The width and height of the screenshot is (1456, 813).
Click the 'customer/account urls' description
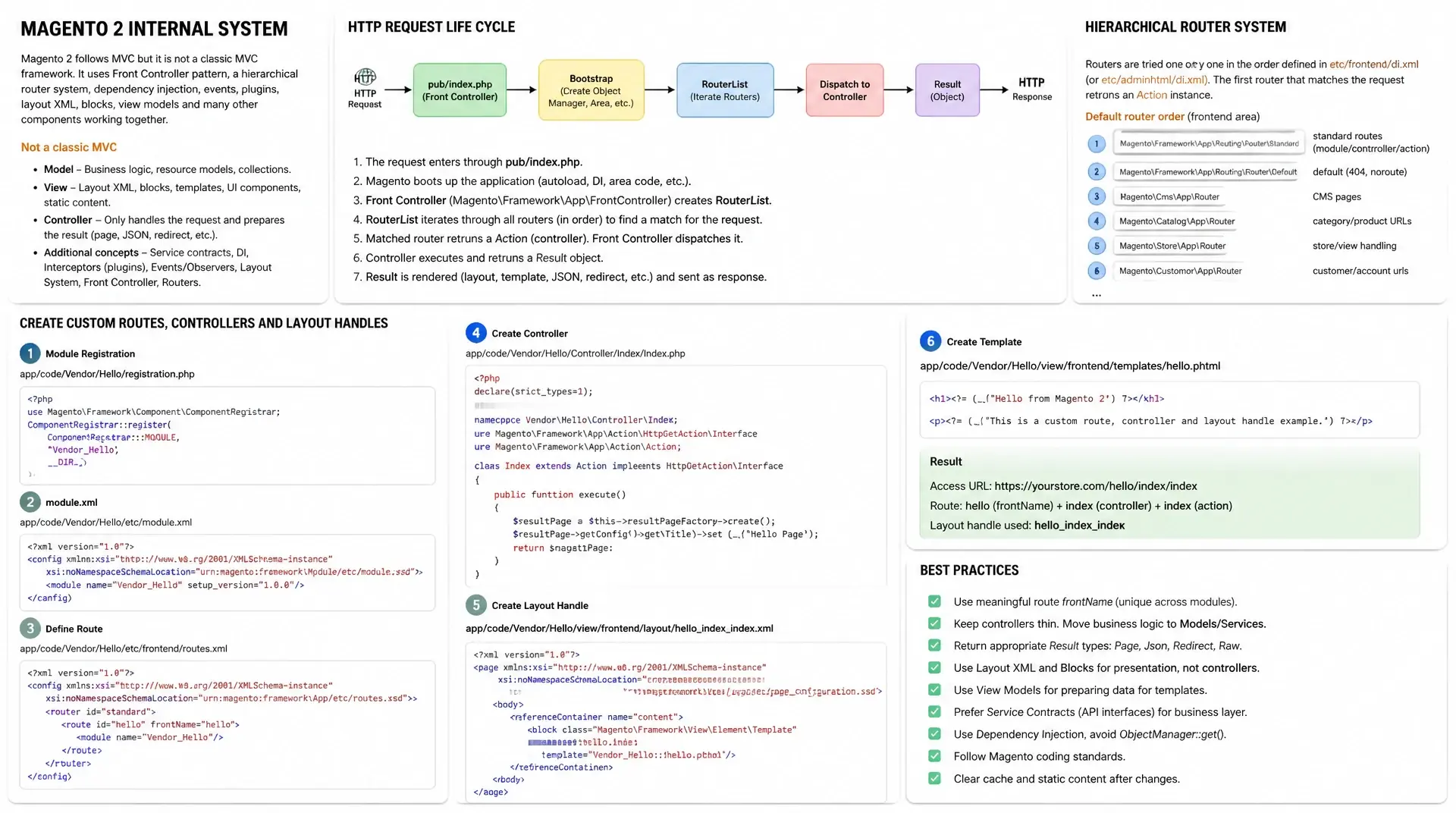(x=1360, y=271)
